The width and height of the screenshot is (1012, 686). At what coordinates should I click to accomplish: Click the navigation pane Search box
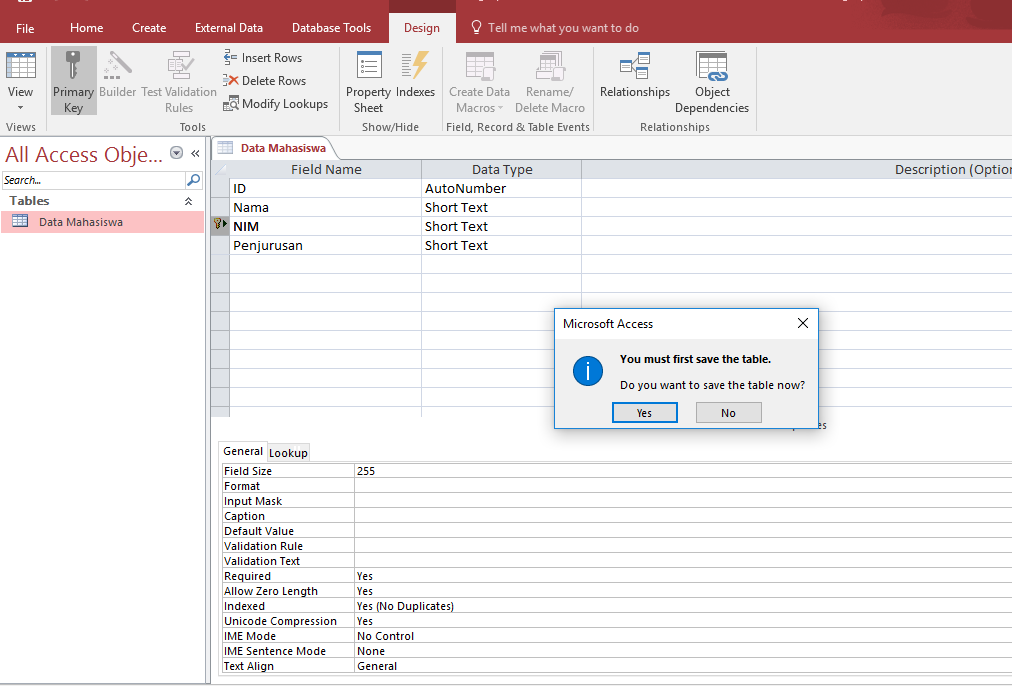pyautogui.click(x=93, y=180)
